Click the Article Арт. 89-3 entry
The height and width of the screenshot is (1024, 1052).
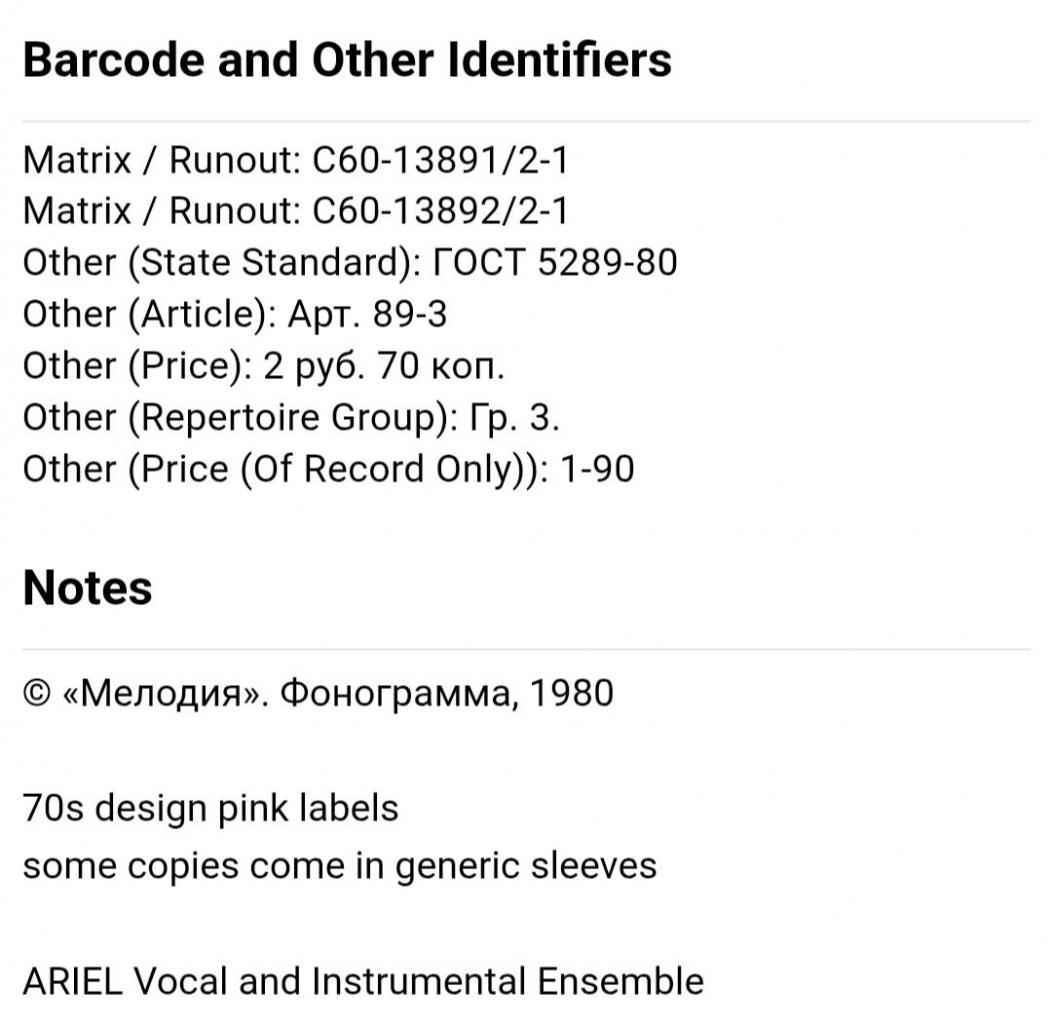coord(235,314)
